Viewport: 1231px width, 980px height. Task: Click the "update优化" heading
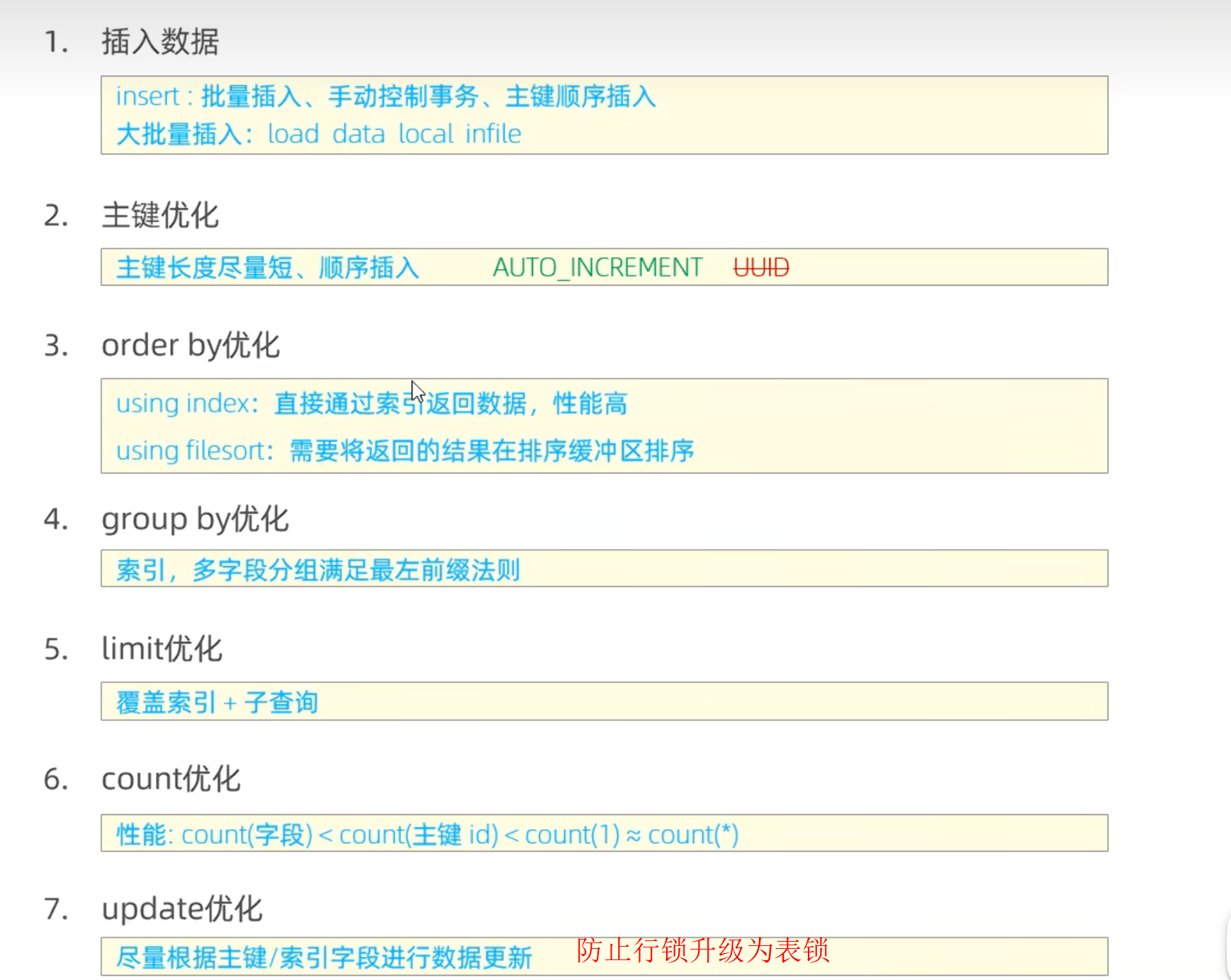coord(181,909)
